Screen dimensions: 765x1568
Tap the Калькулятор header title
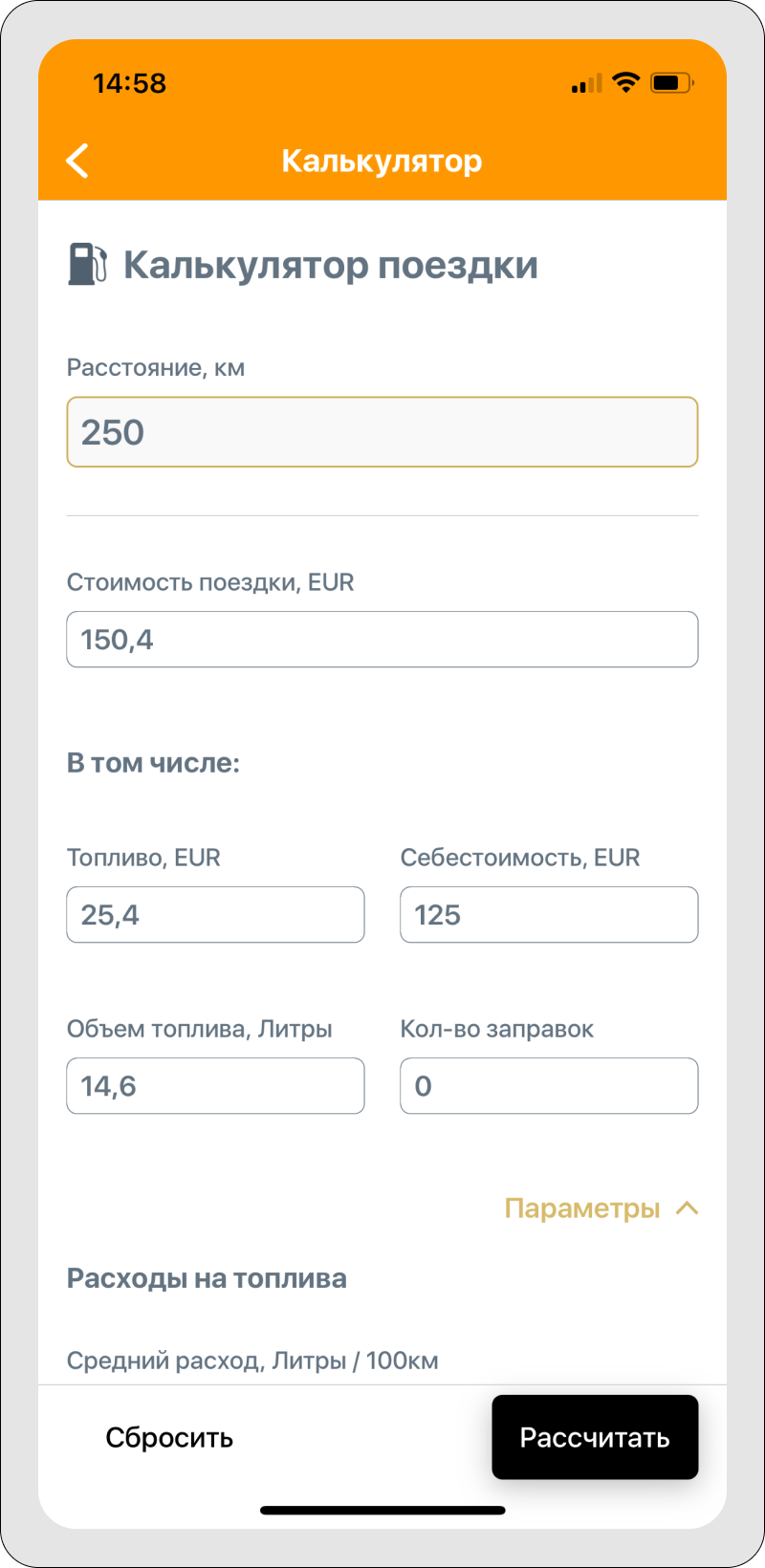(x=382, y=161)
